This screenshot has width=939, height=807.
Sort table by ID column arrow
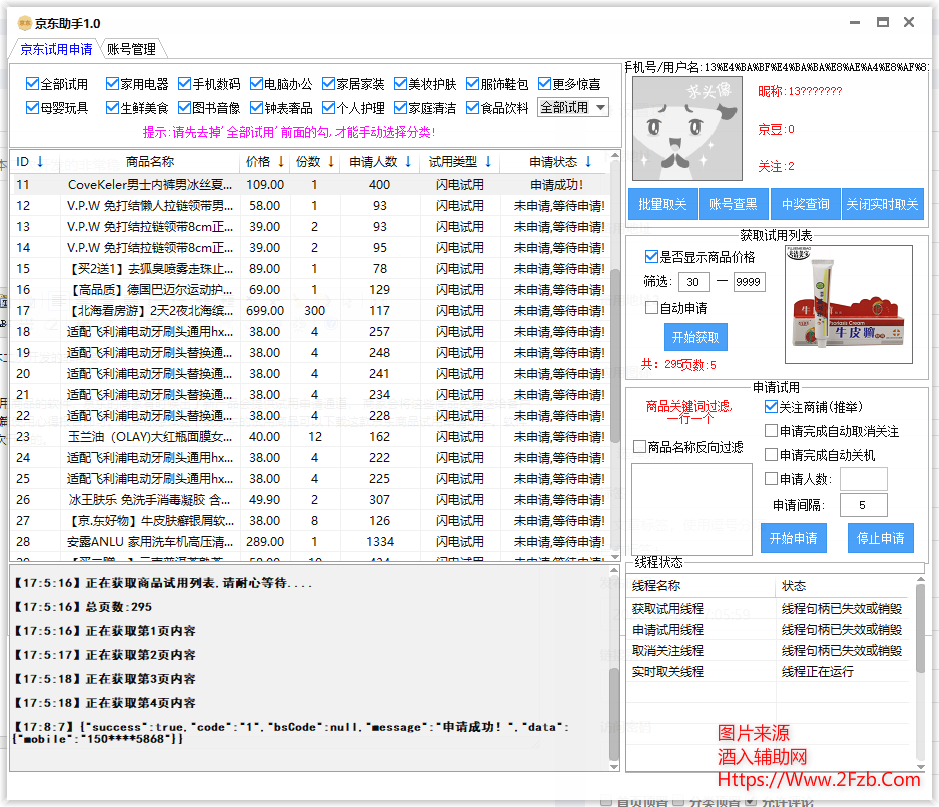[40, 162]
